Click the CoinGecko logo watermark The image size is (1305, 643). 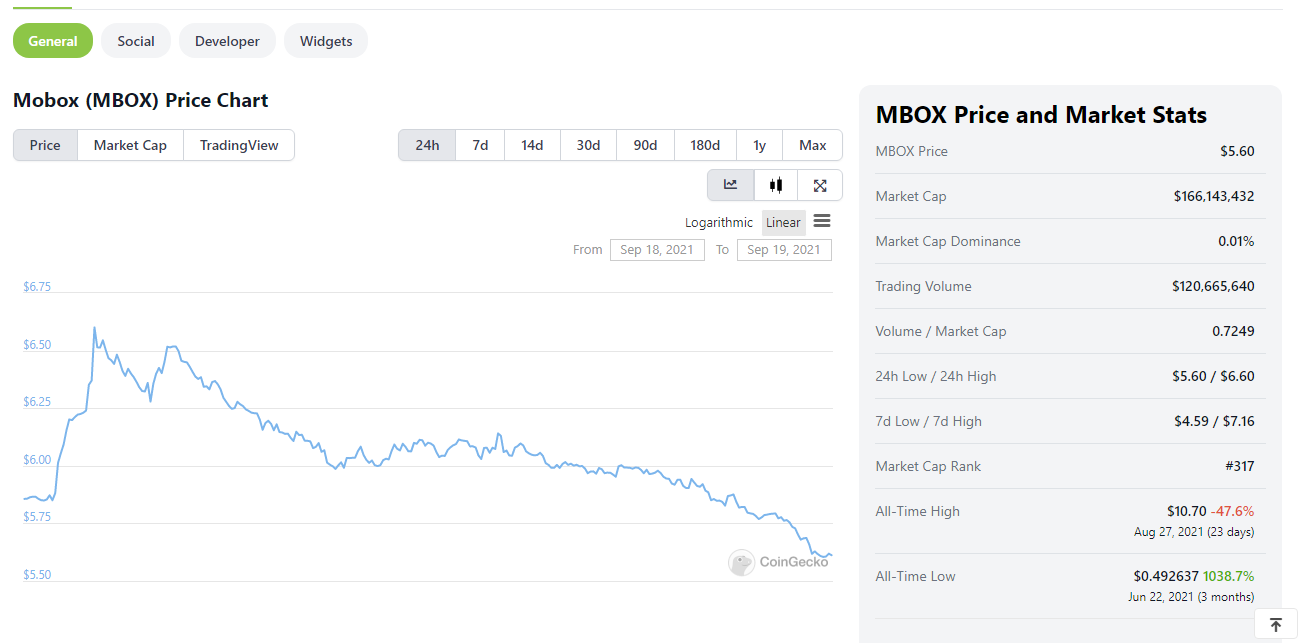pyautogui.click(x=778, y=562)
